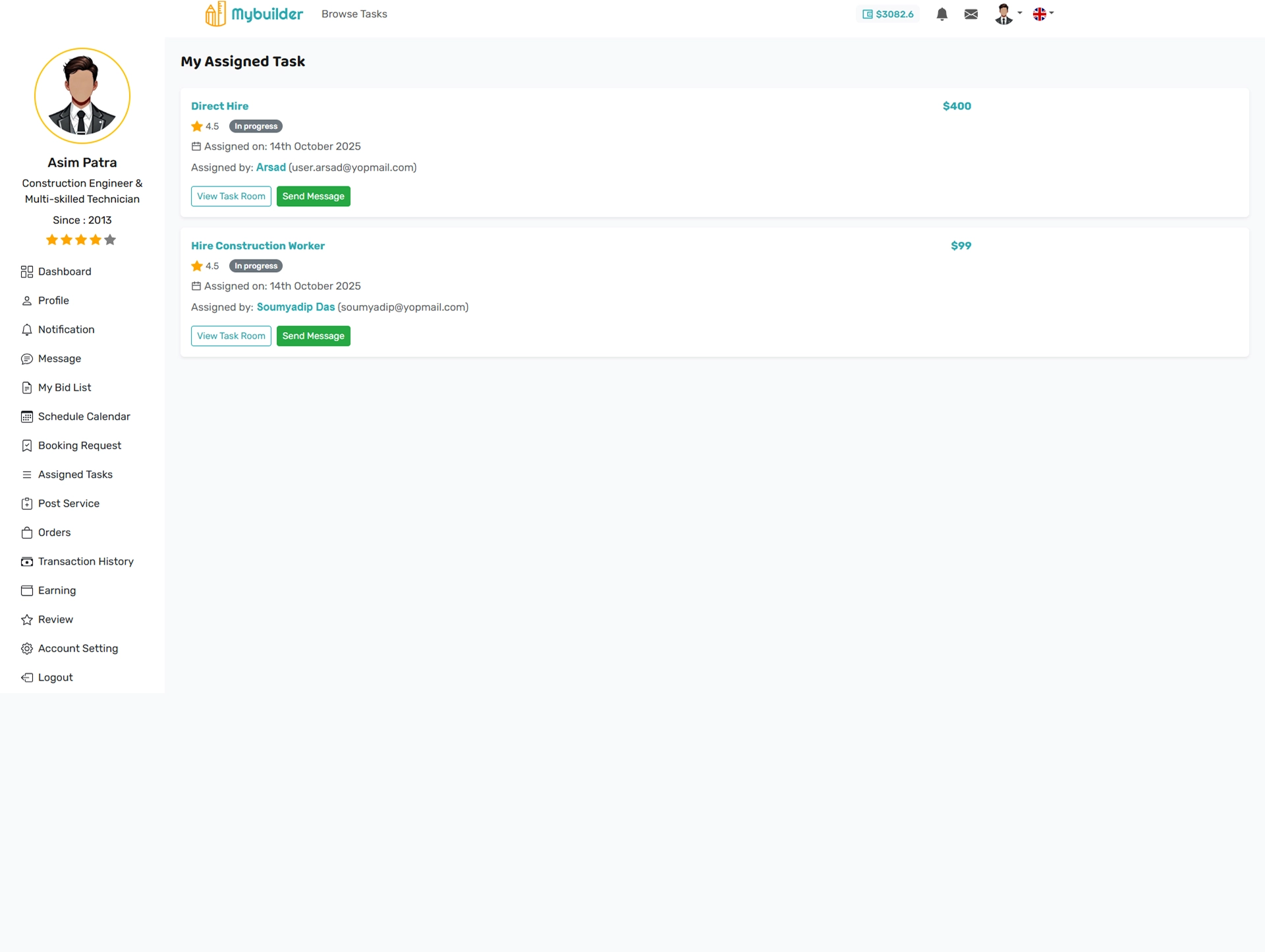Click the Mybuilder logo
The height and width of the screenshot is (952, 1265).
(254, 14)
